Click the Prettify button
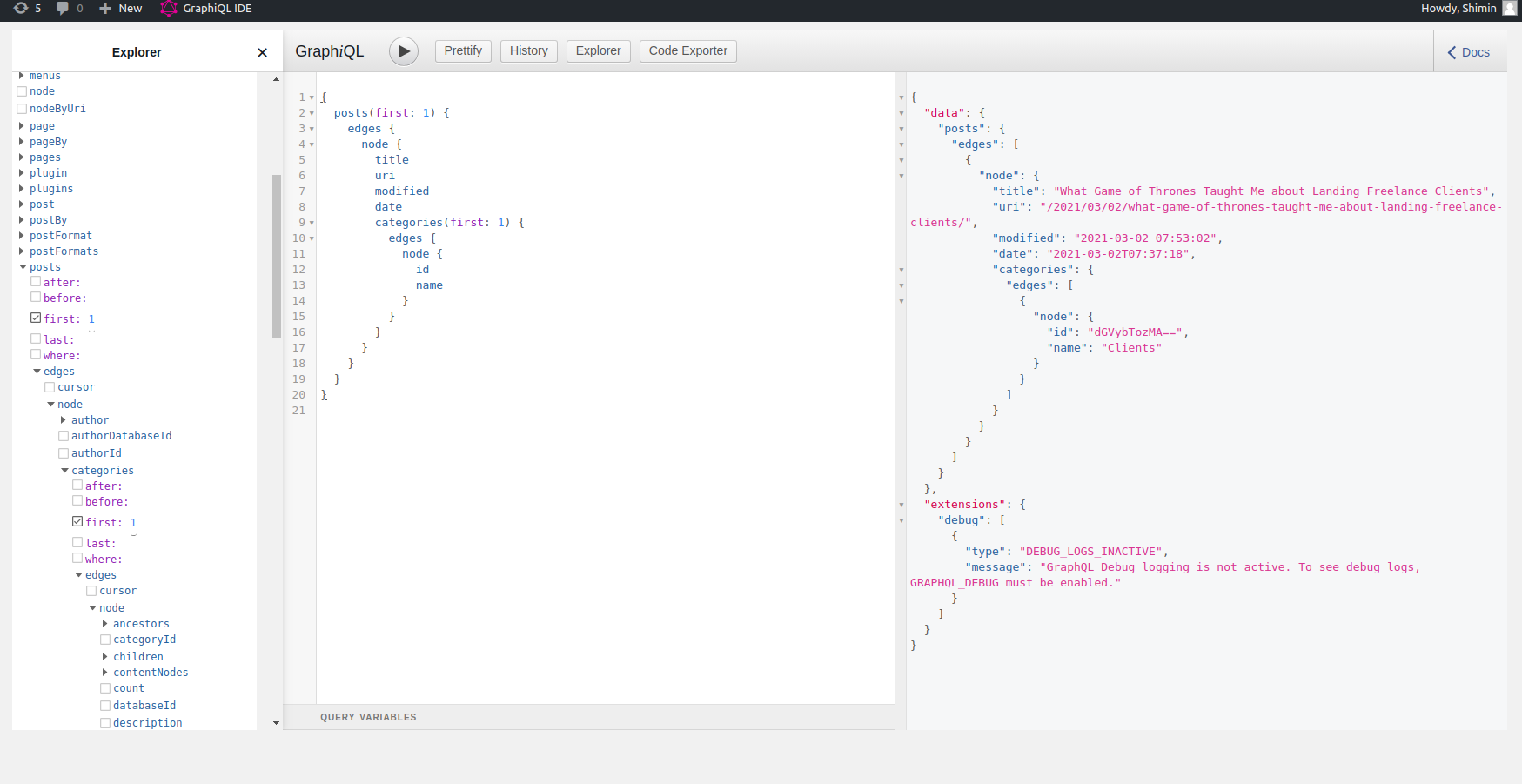The image size is (1522, 784). pyautogui.click(x=463, y=50)
